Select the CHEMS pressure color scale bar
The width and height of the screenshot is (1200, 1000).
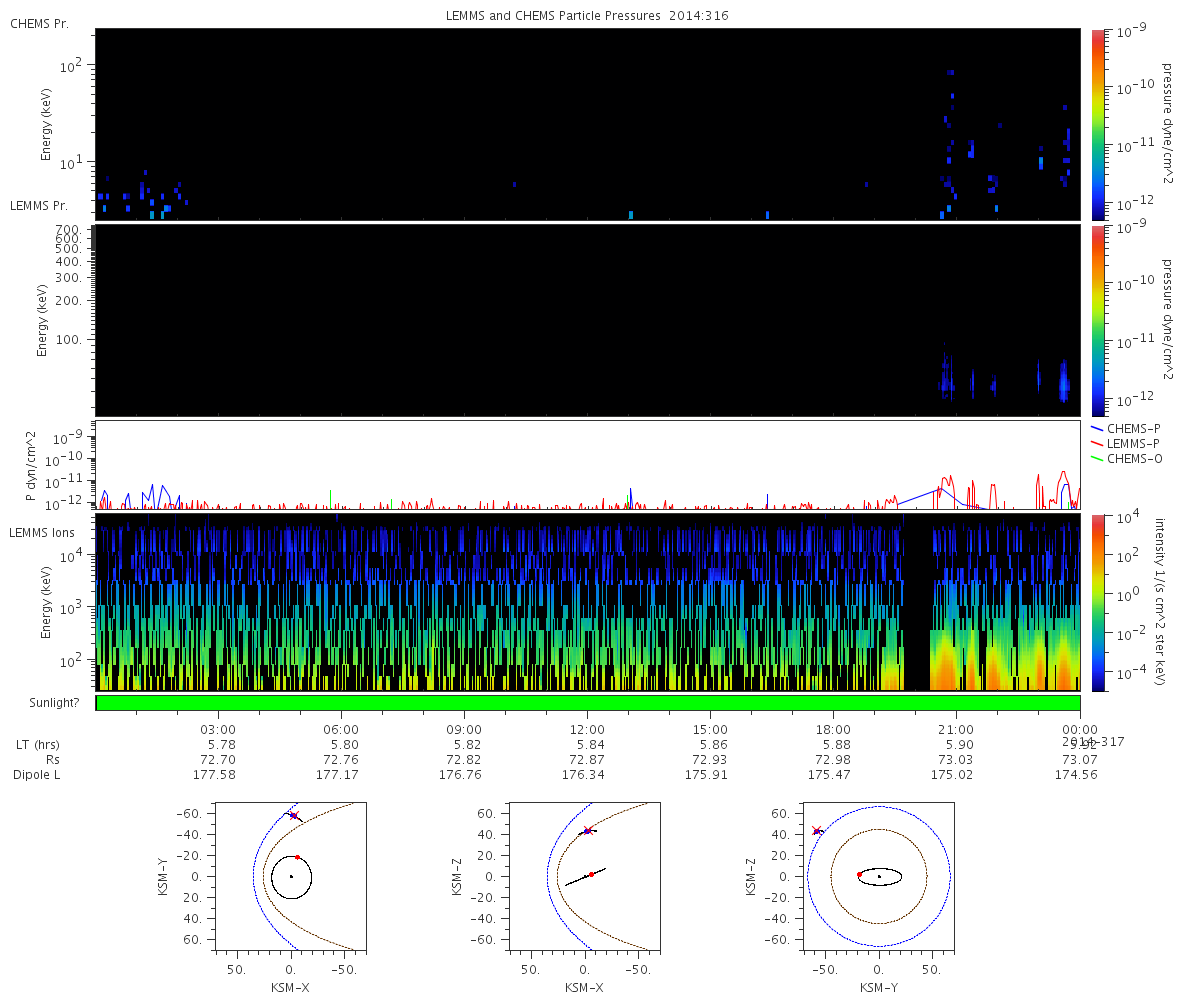tap(1097, 124)
